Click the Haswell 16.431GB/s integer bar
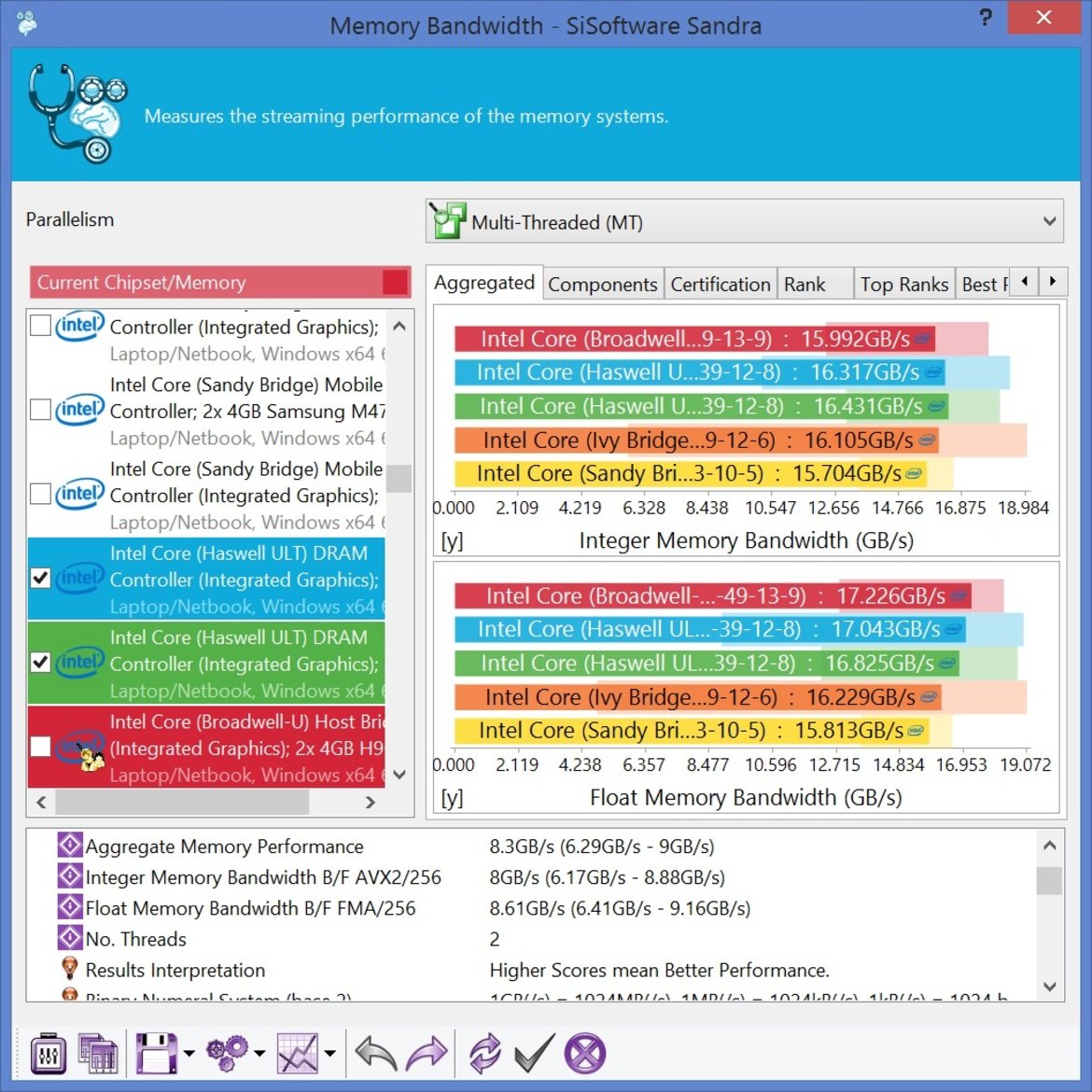This screenshot has height=1092, width=1092. [701, 406]
